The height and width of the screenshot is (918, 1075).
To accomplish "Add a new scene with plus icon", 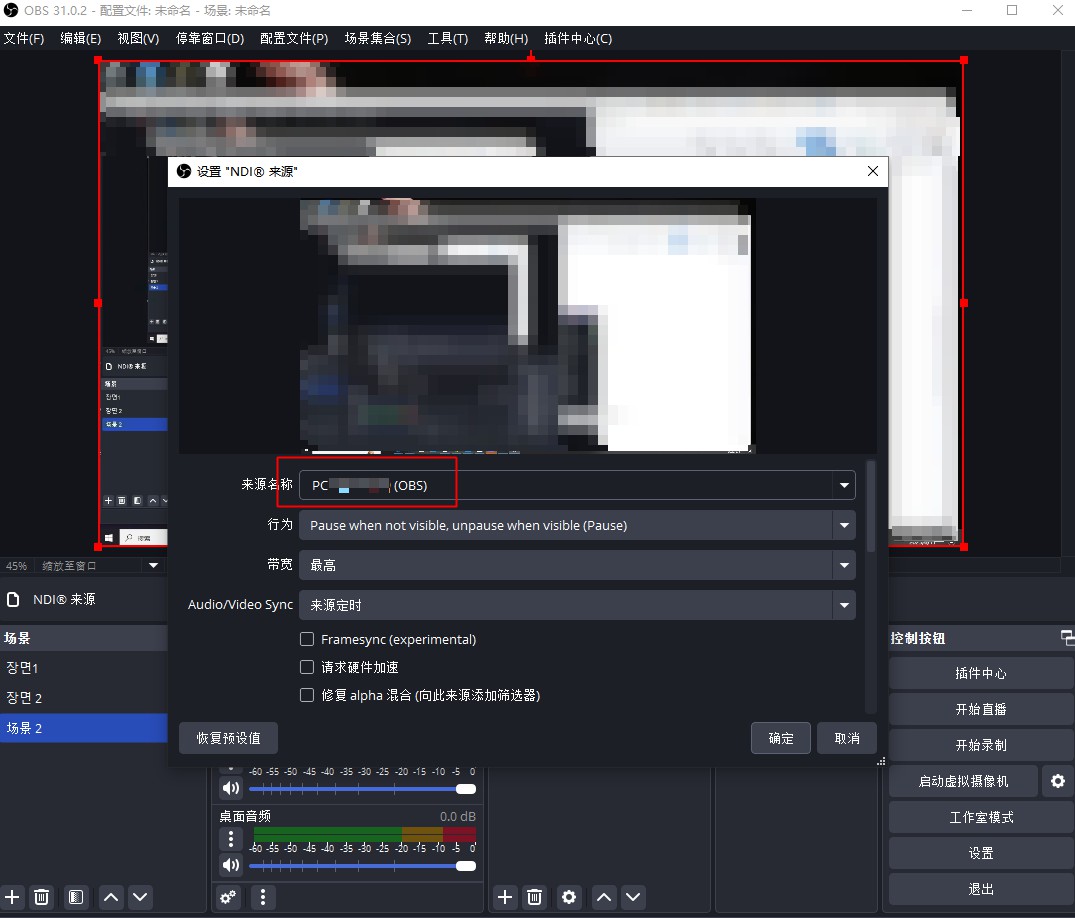I will pos(12,896).
